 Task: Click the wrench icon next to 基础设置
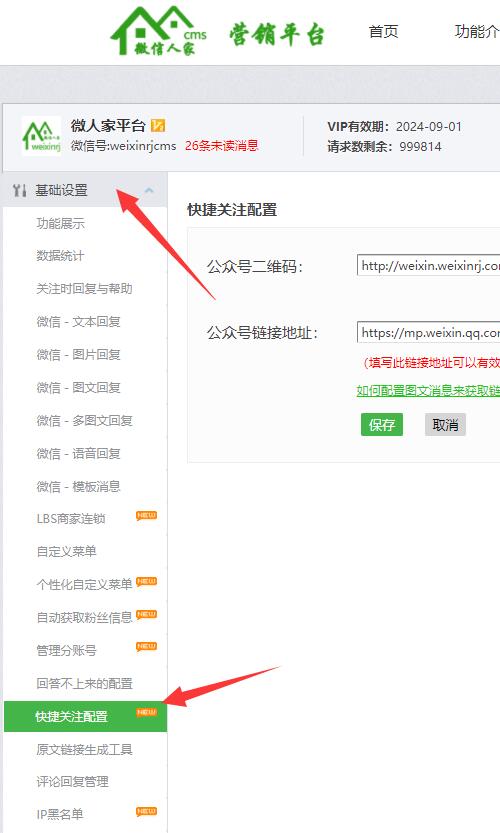[x=20, y=190]
